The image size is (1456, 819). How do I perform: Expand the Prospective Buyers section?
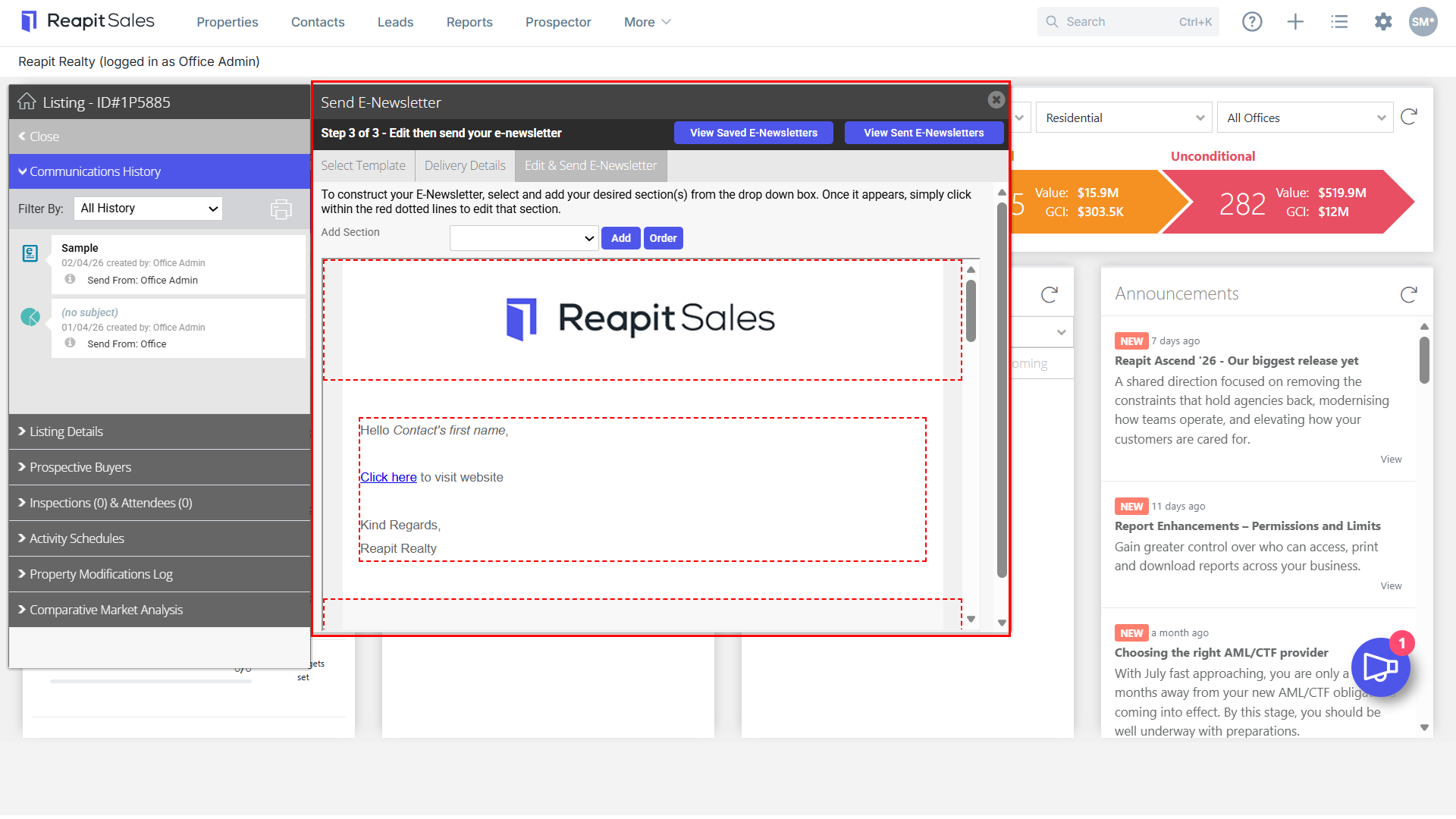click(159, 467)
